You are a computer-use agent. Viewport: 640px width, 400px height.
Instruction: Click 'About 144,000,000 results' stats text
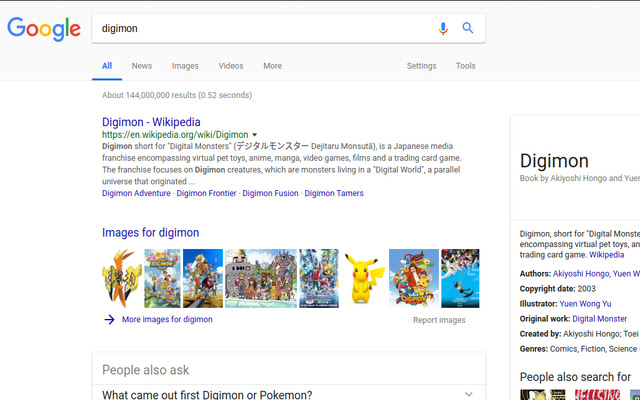[177, 95]
